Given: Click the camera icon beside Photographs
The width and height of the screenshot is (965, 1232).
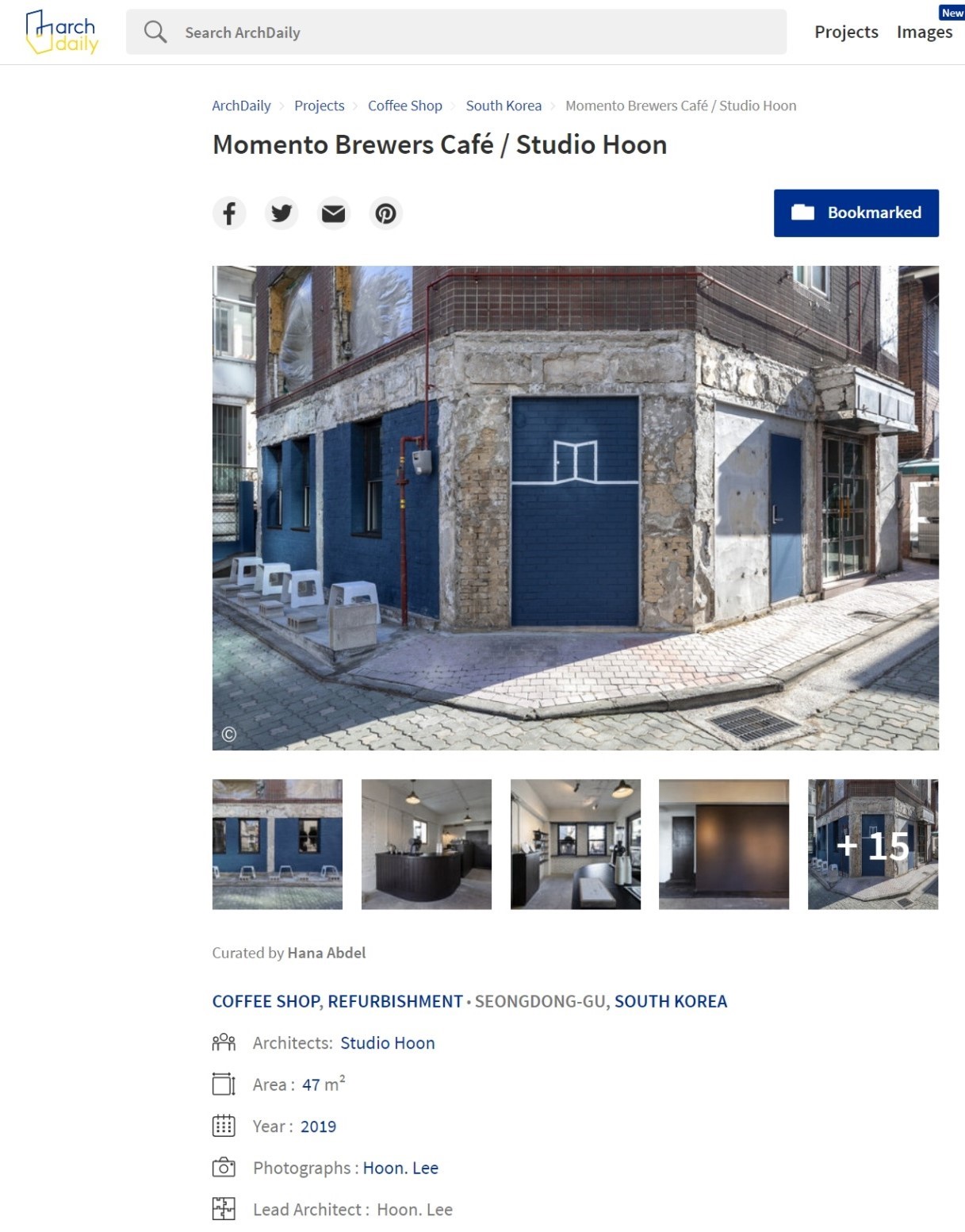Looking at the screenshot, I should click(224, 1168).
